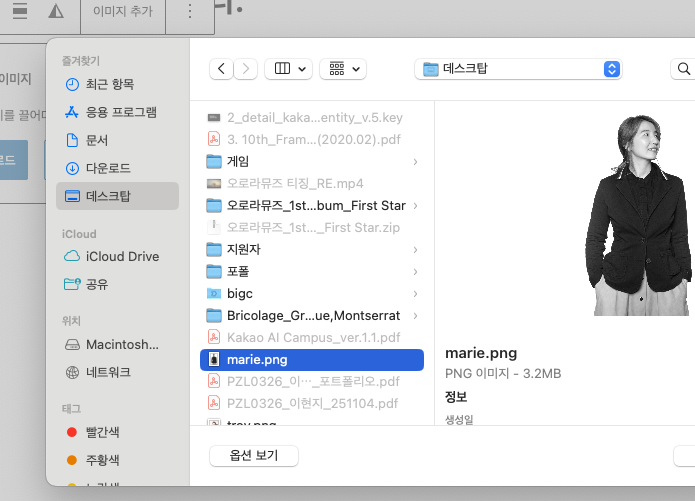Click the 옵션 보기 button

pyautogui.click(x=254, y=455)
